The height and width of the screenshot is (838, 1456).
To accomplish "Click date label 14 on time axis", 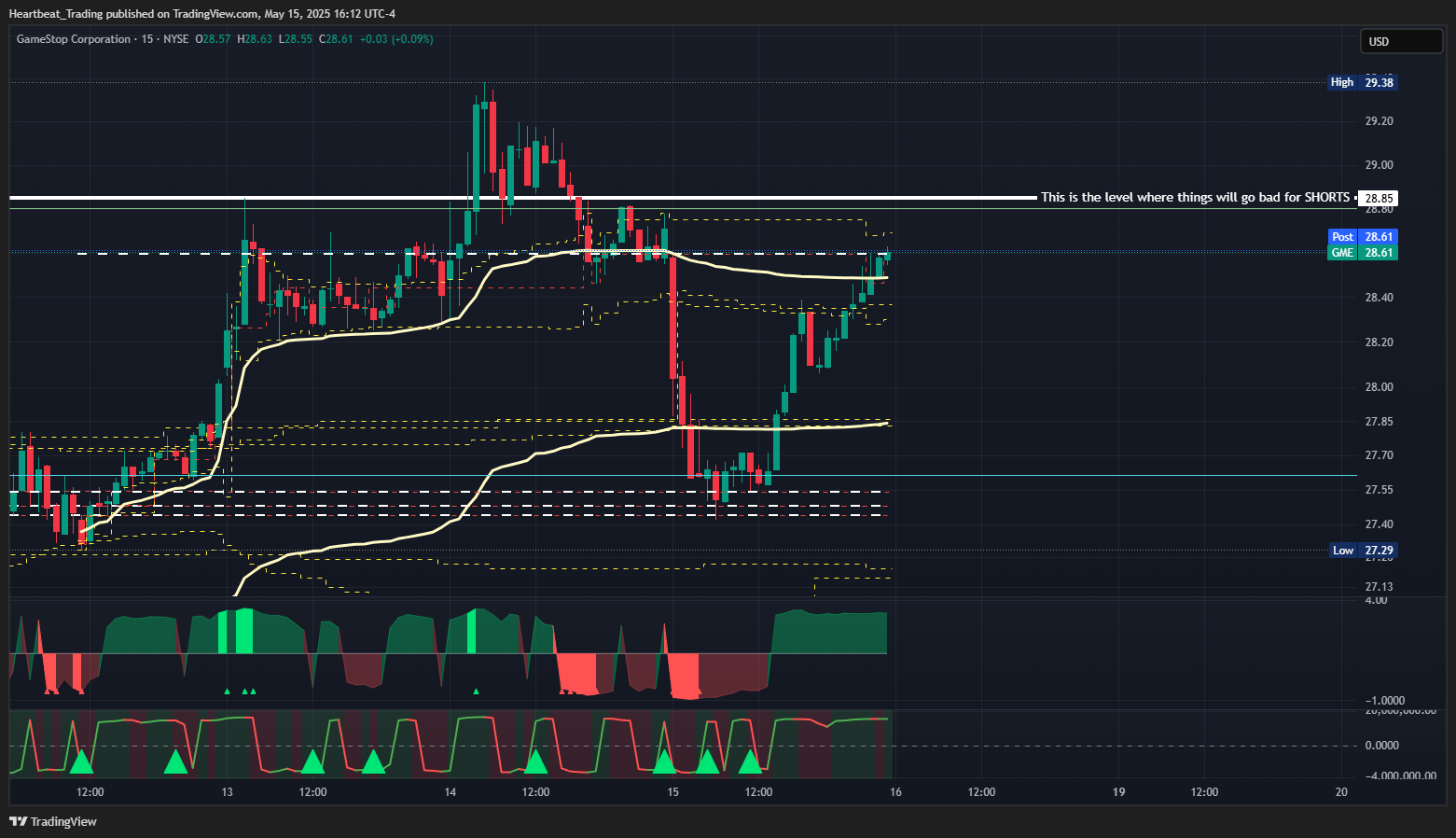I will (451, 792).
